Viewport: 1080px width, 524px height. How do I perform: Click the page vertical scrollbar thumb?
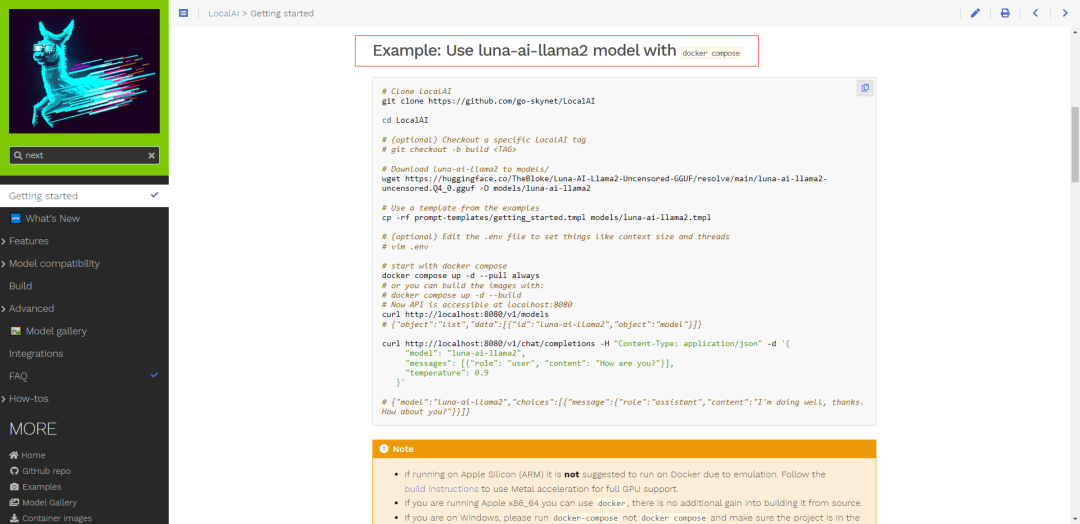(1074, 145)
